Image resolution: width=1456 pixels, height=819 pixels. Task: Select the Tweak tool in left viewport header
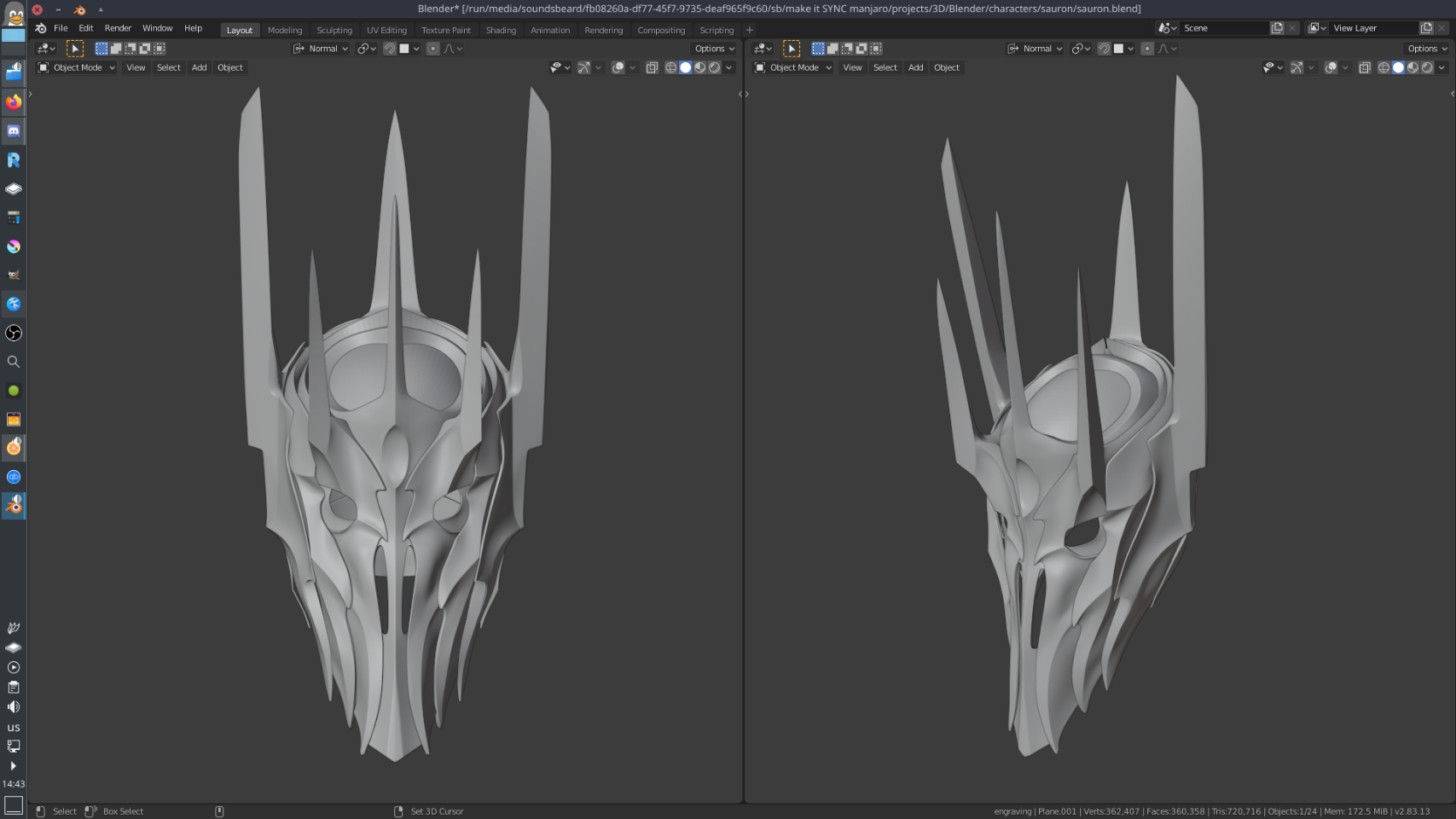click(x=75, y=49)
